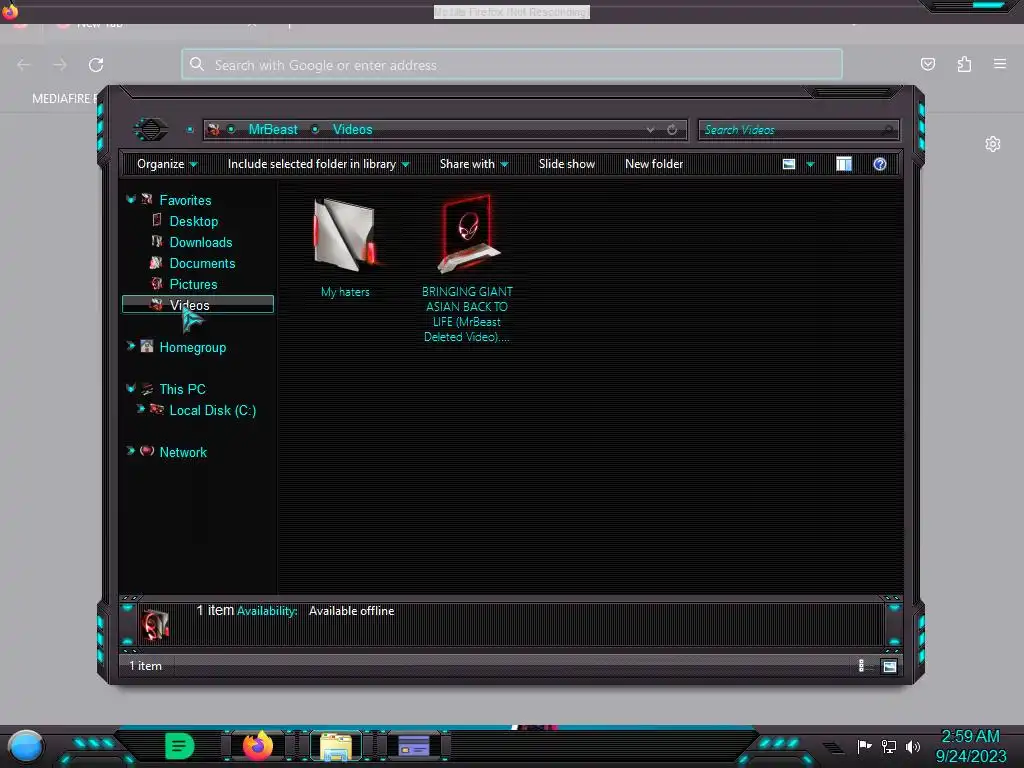1024x768 pixels.
Task: Open Explorer help icon
Action: [x=880, y=164]
